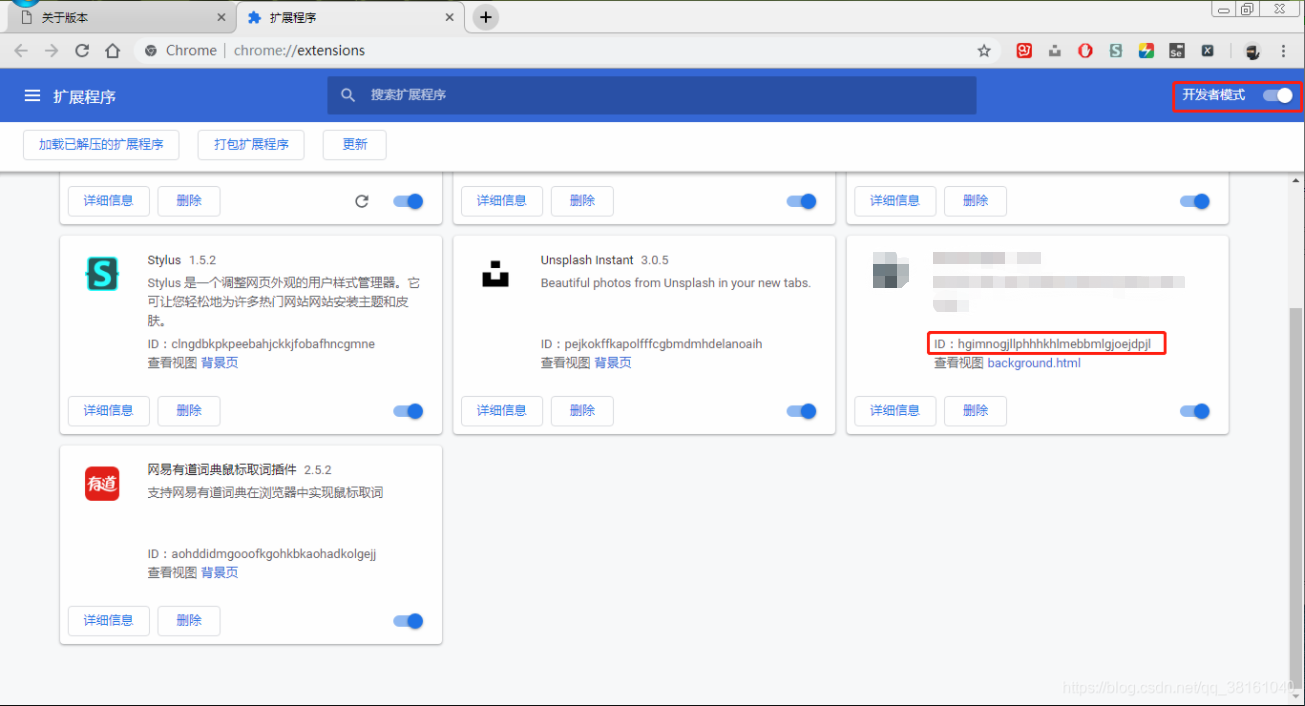This screenshot has height=706, width=1305.
Task: Bookmark this page via the star icon
Action: pos(984,50)
